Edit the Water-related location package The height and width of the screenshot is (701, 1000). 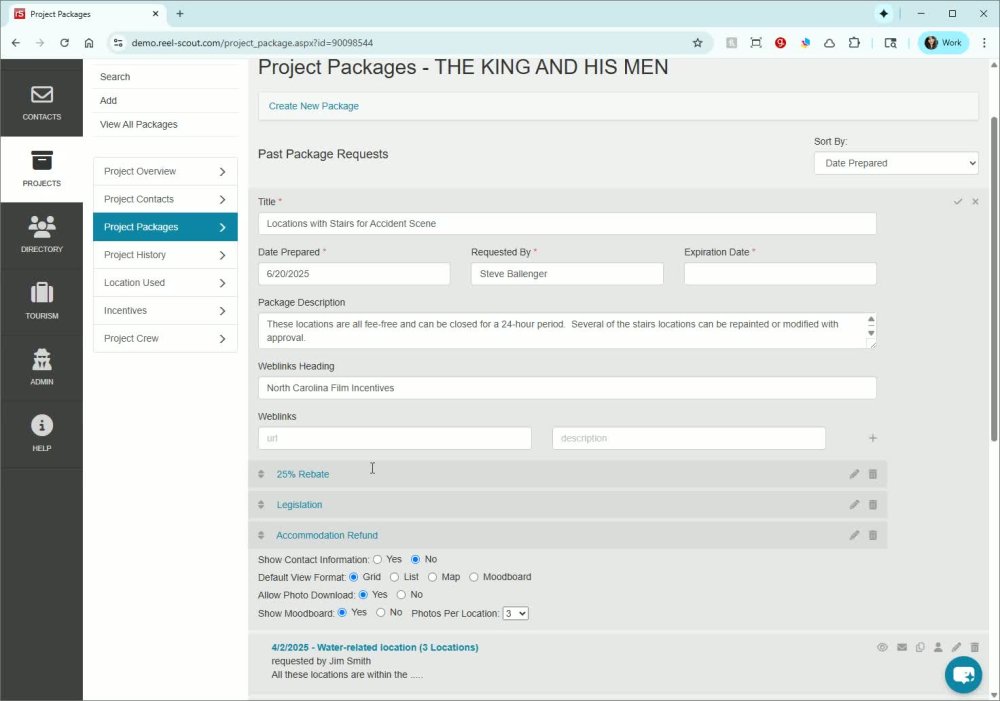tap(956, 647)
